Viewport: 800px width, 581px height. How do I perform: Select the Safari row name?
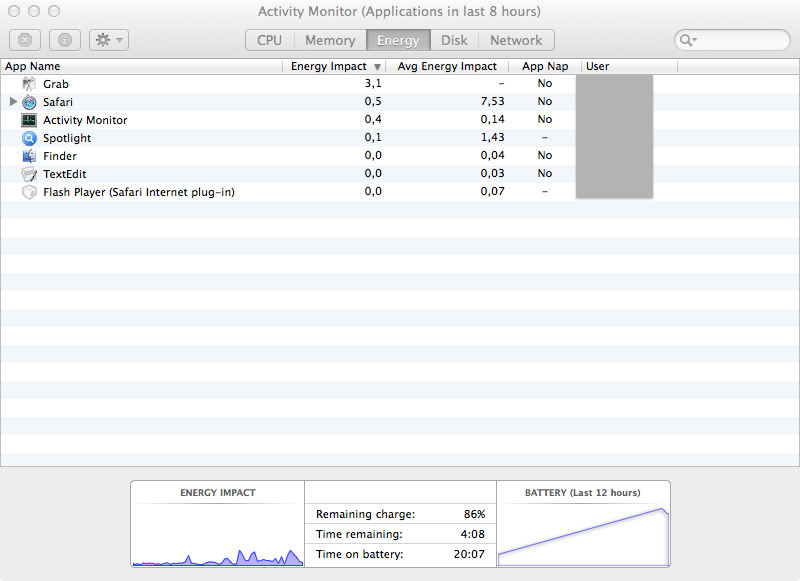58,102
